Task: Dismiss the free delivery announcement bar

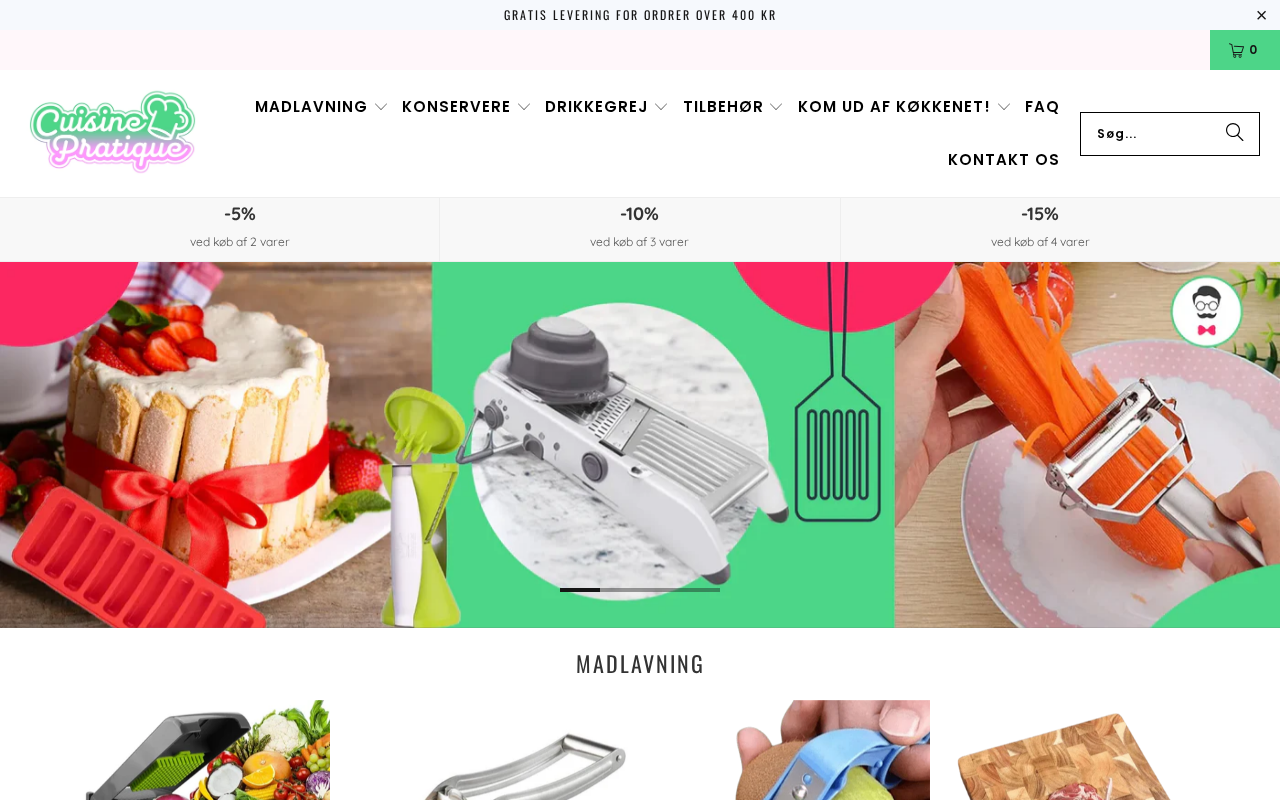Action: (x=1262, y=15)
